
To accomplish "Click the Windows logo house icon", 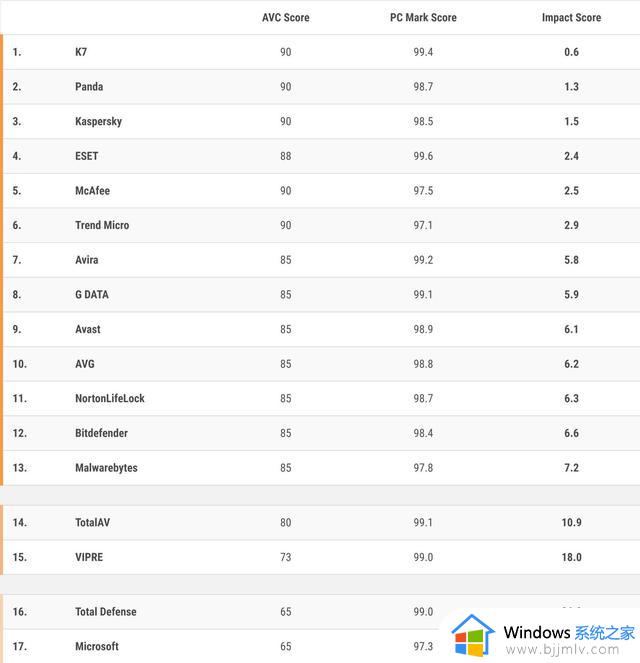I will click(x=473, y=635).
